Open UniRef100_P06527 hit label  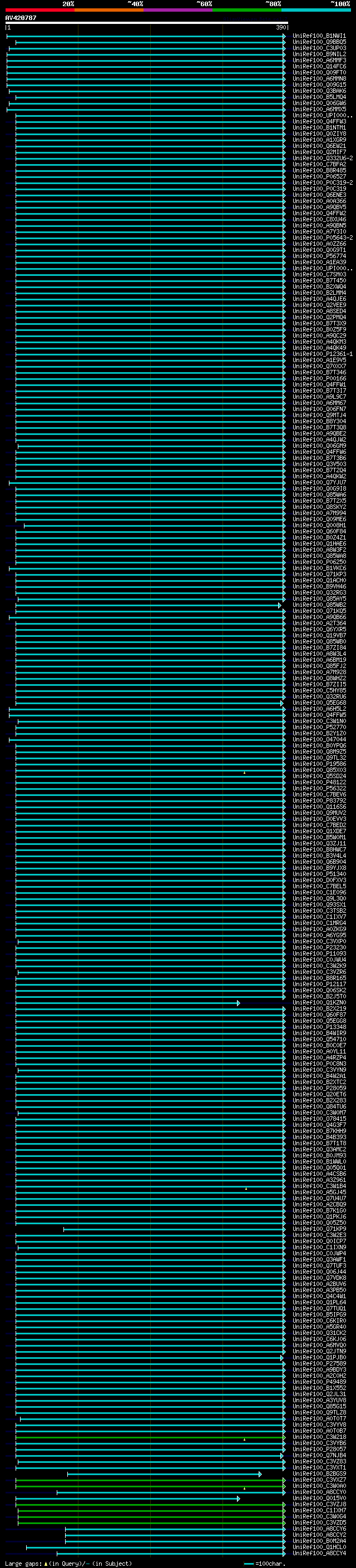(319, 176)
